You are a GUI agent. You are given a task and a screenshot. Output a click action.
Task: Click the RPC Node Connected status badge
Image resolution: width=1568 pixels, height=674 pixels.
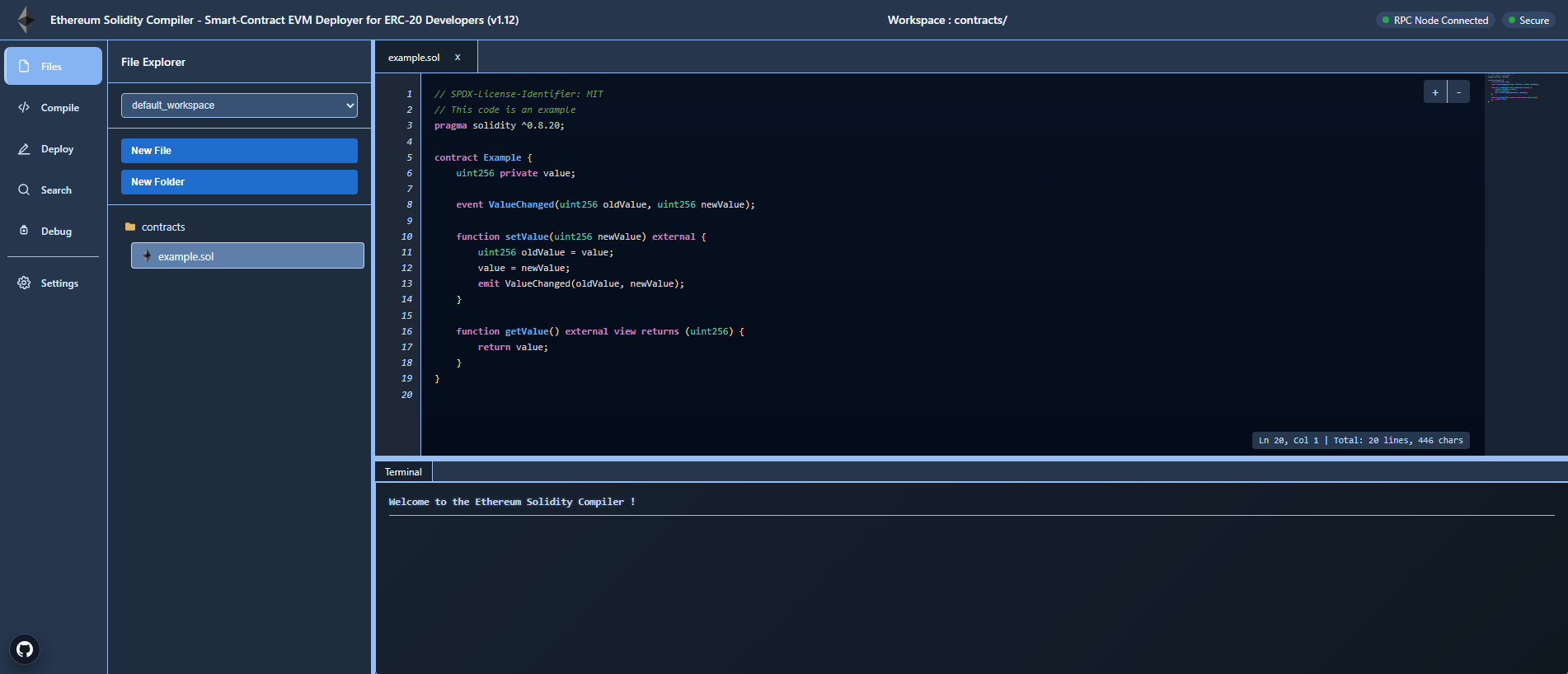click(x=1435, y=20)
